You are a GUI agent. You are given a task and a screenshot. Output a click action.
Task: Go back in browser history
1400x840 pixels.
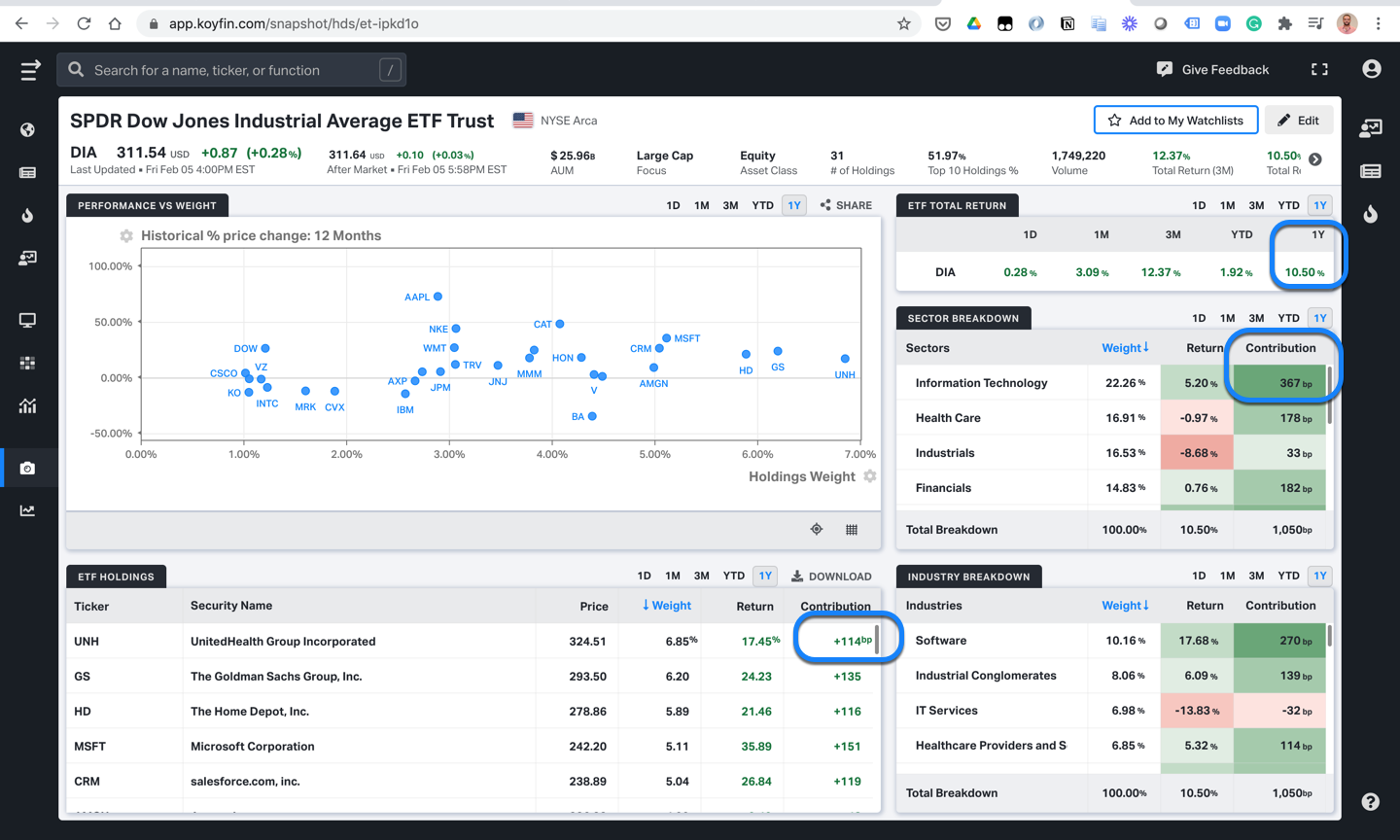click(x=21, y=23)
